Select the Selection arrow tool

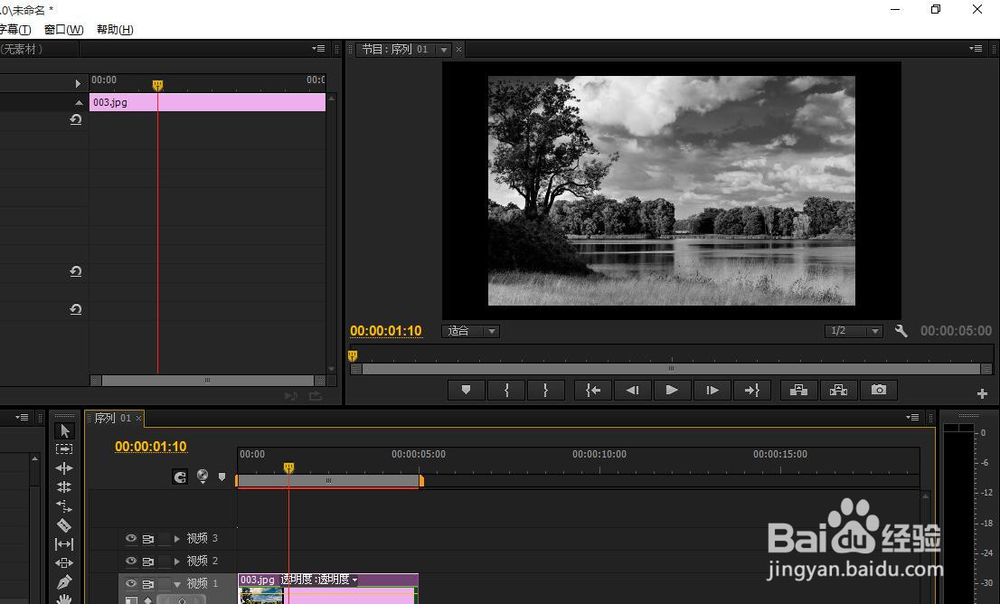64,431
